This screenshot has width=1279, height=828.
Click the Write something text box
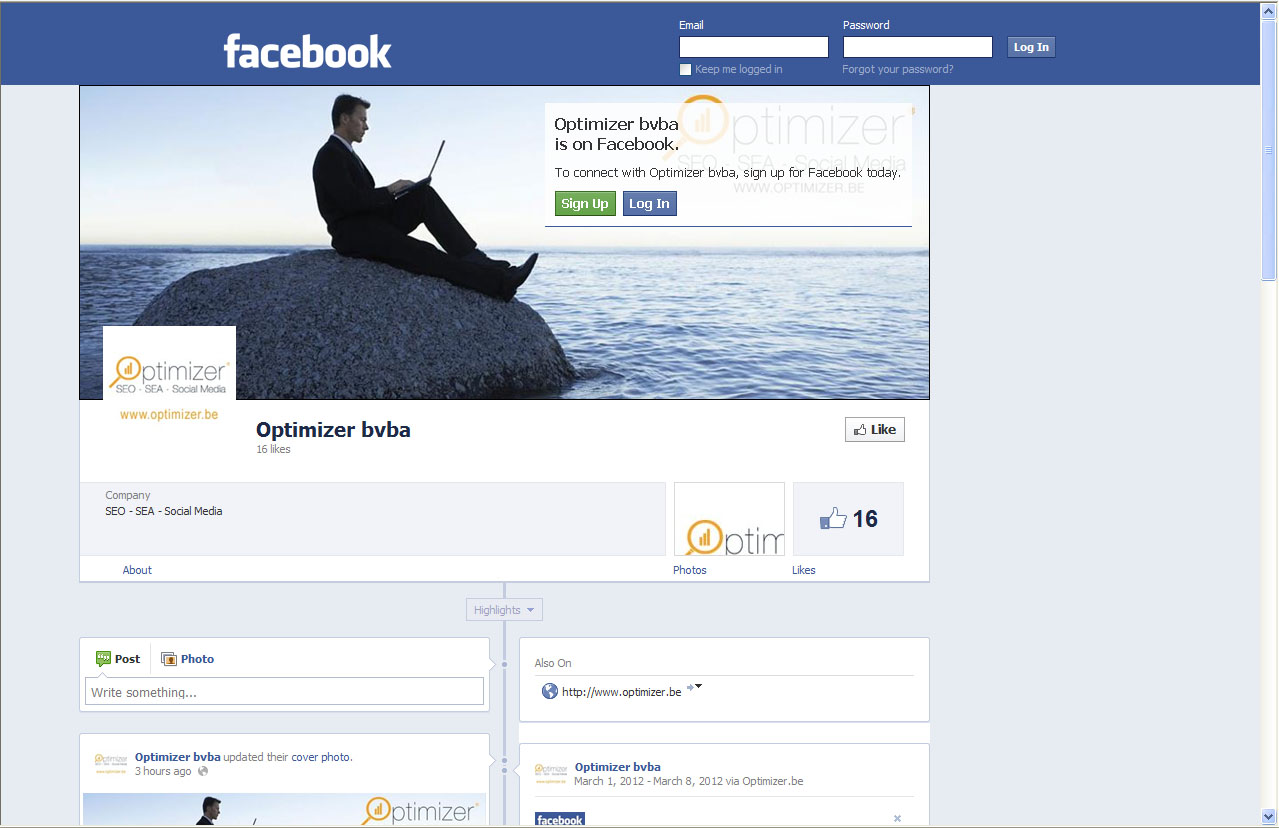[x=284, y=692]
